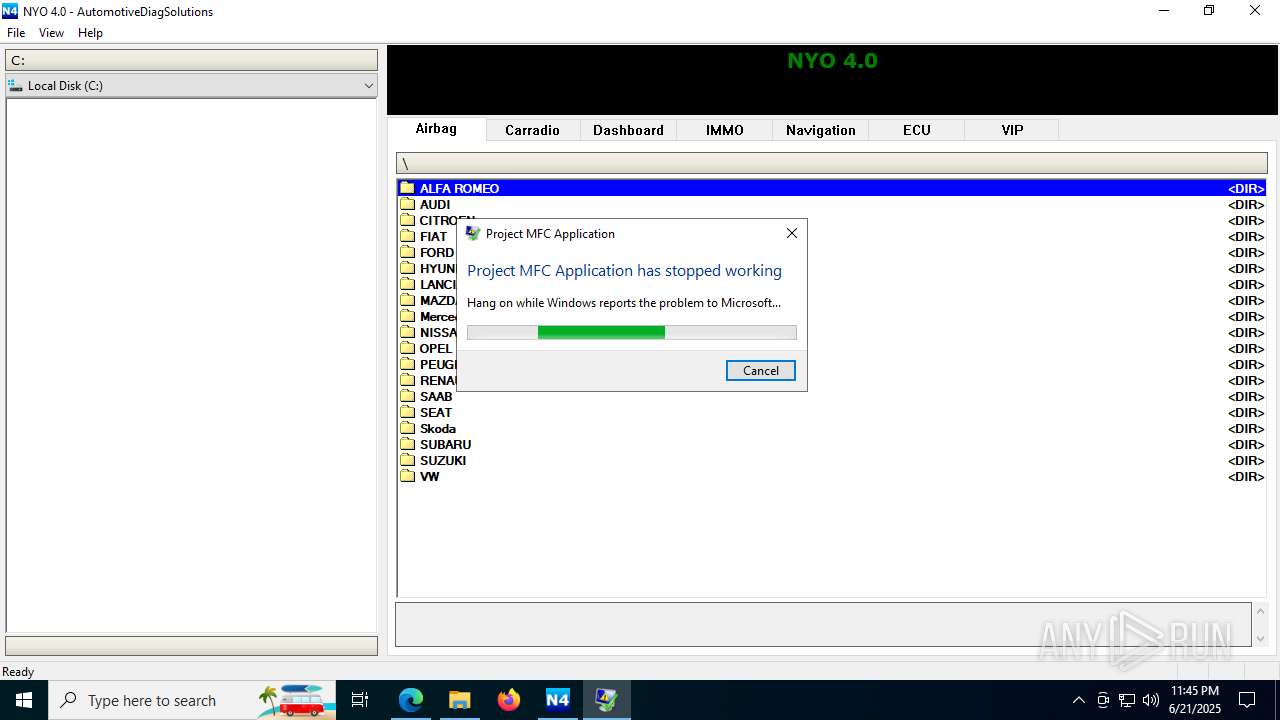The image size is (1280, 720).
Task: Click the SAAB folder icon
Action: (407, 396)
